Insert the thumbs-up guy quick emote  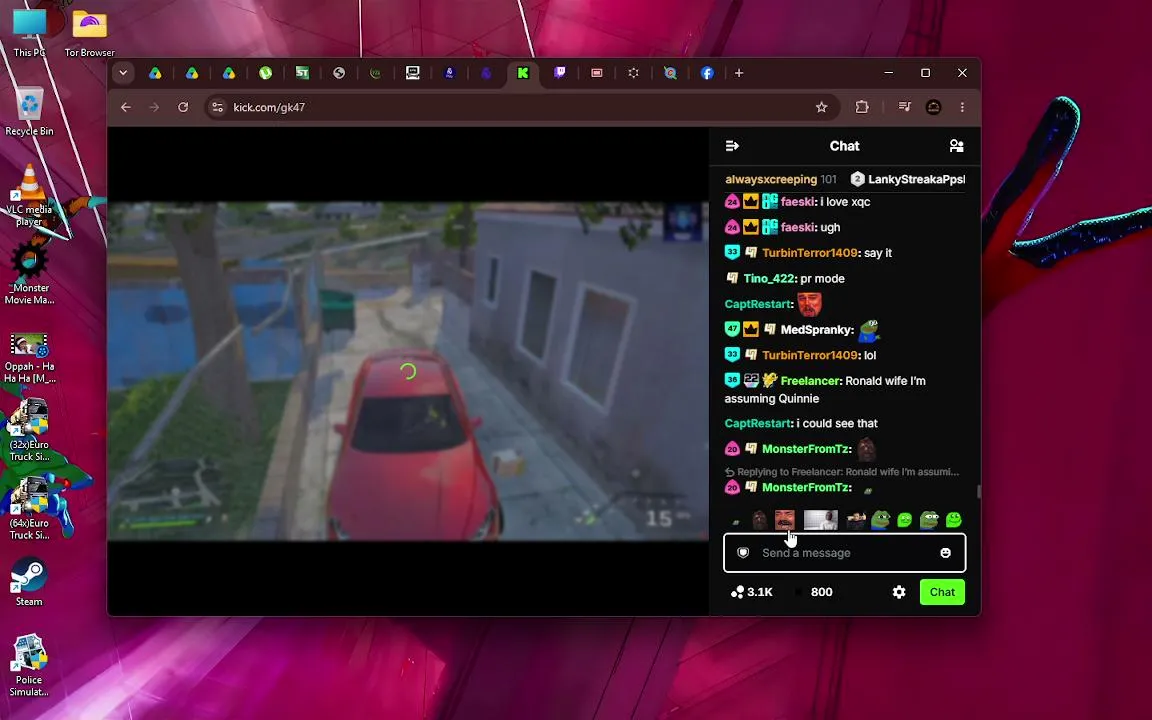[x=856, y=520]
